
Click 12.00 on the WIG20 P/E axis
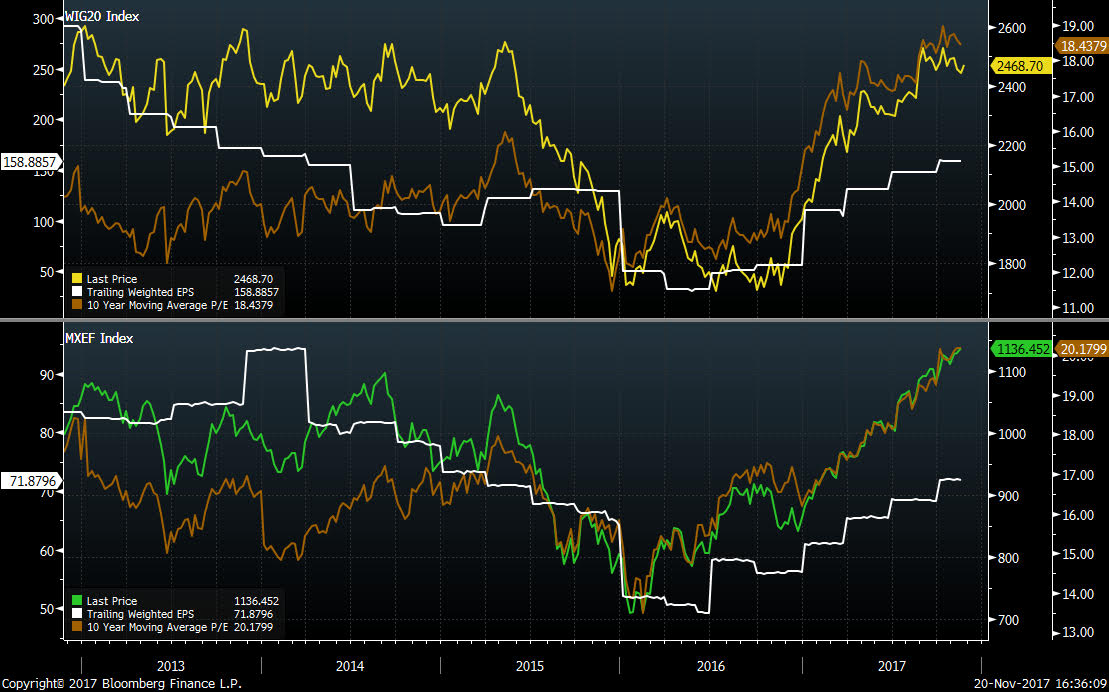point(1078,273)
